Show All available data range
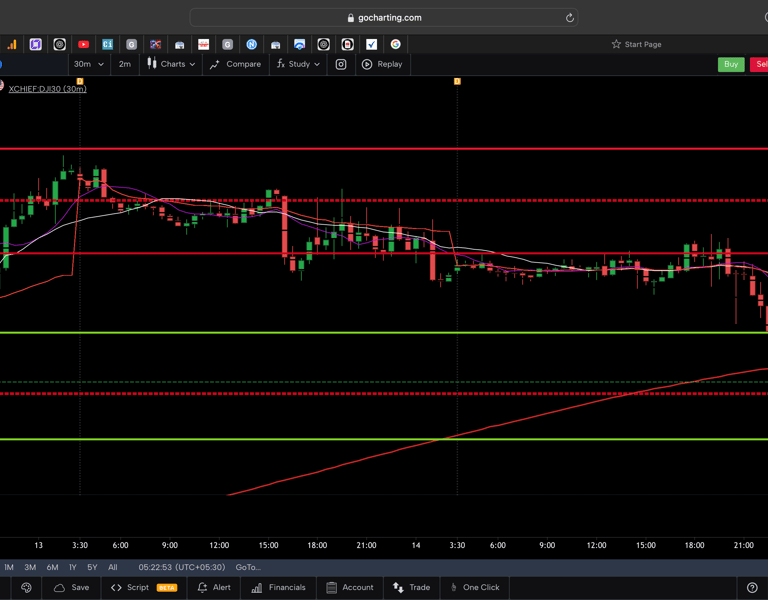The image size is (768, 600). click(x=113, y=567)
